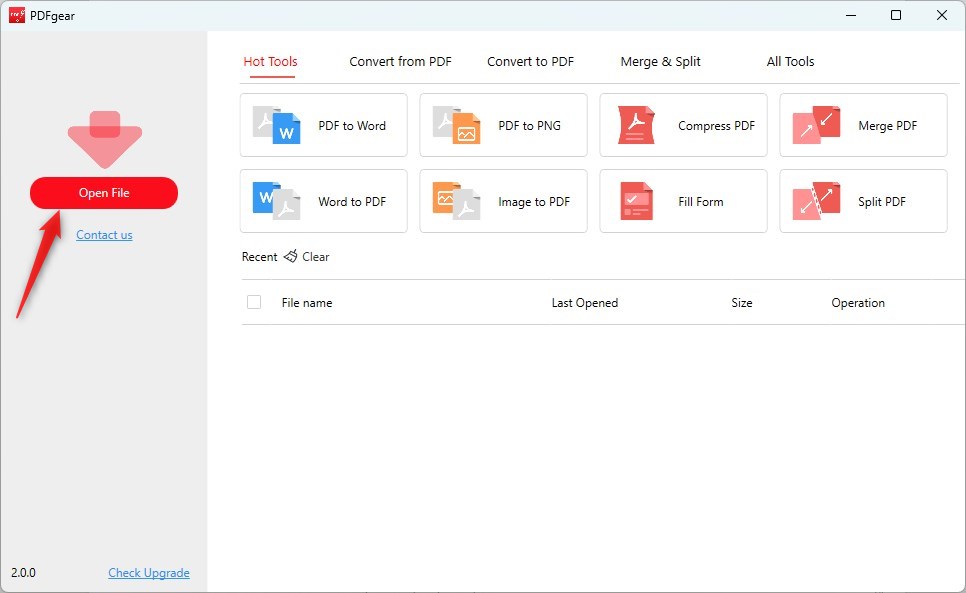Image resolution: width=966 pixels, height=593 pixels.
Task: Launch the Compress PDF tool
Action: [682, 125]
